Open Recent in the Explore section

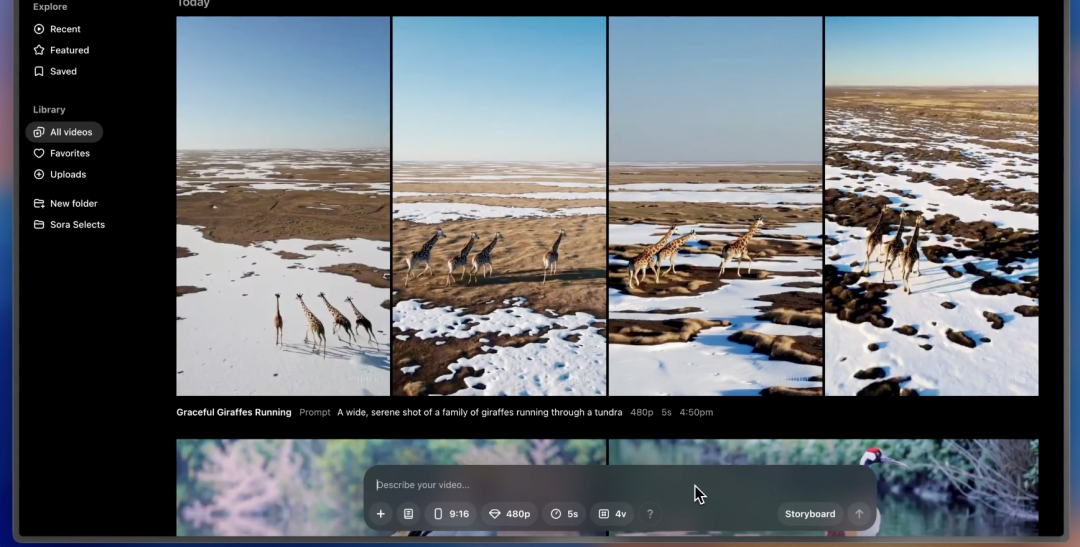point(57,29)
